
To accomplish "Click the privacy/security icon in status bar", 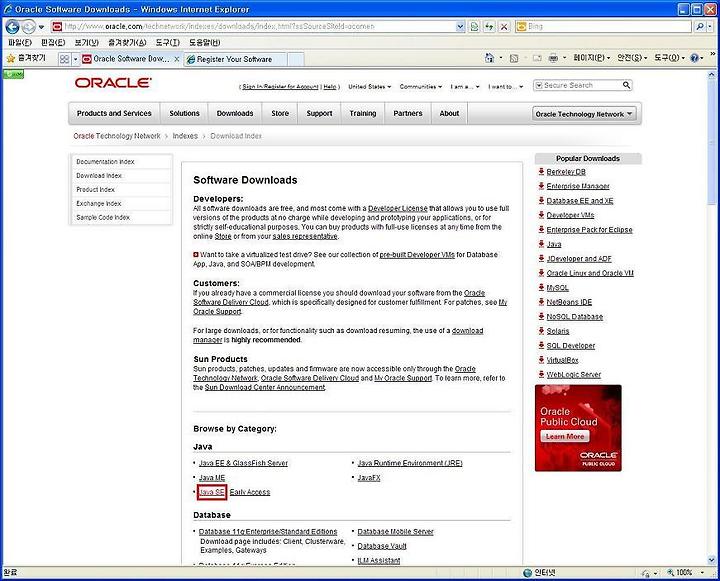I will (x=646, y=573).
